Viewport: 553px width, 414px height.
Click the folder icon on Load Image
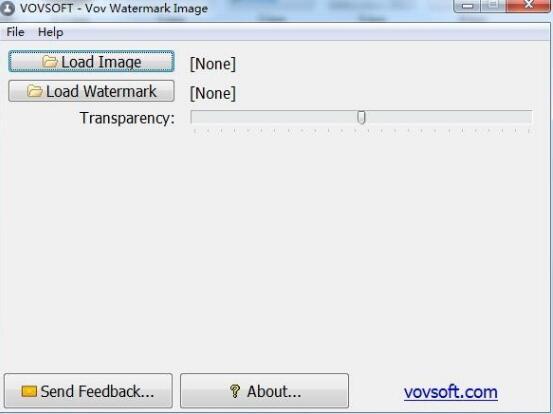(50, 62)
